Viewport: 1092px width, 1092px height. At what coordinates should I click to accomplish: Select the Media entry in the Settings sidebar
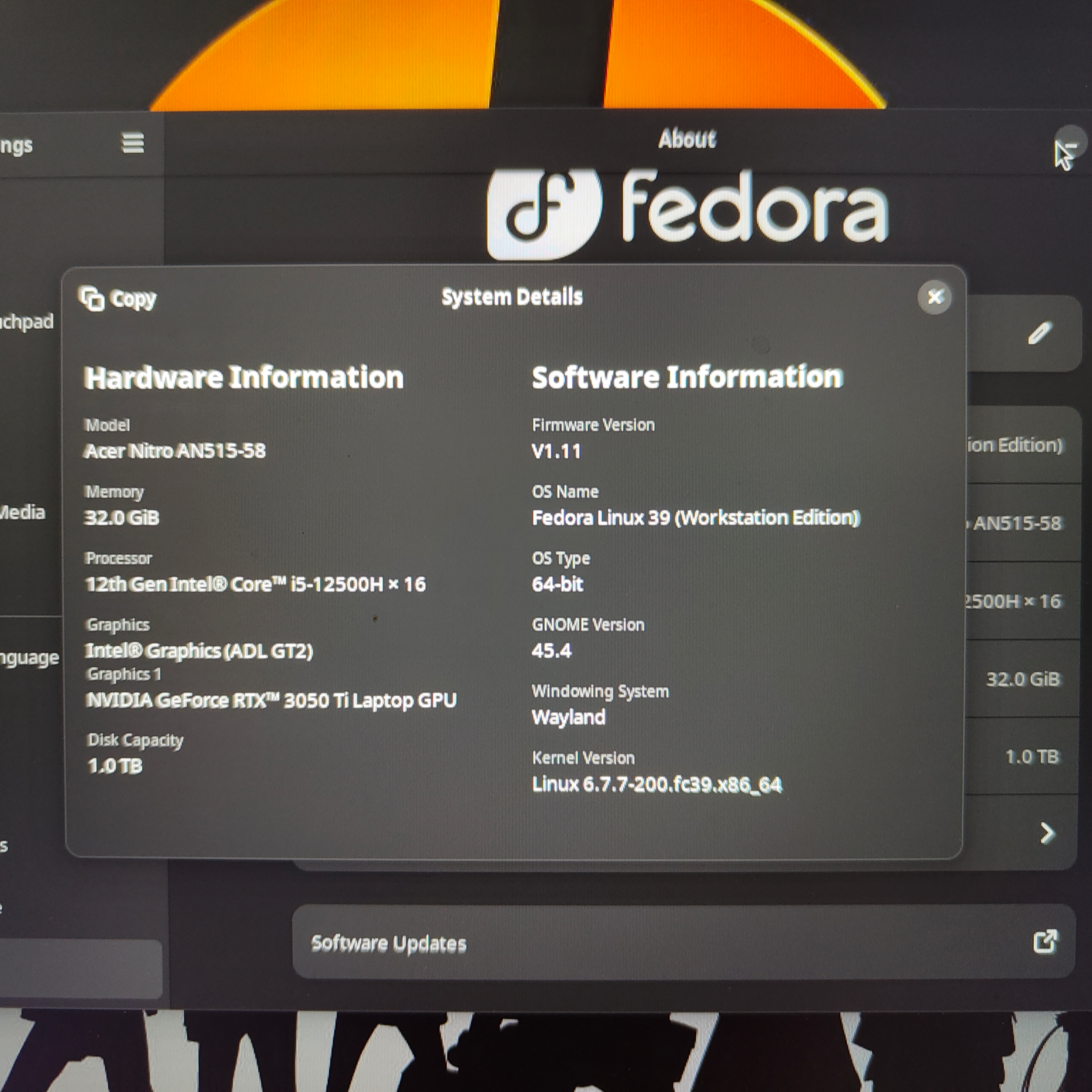[23, 512]
